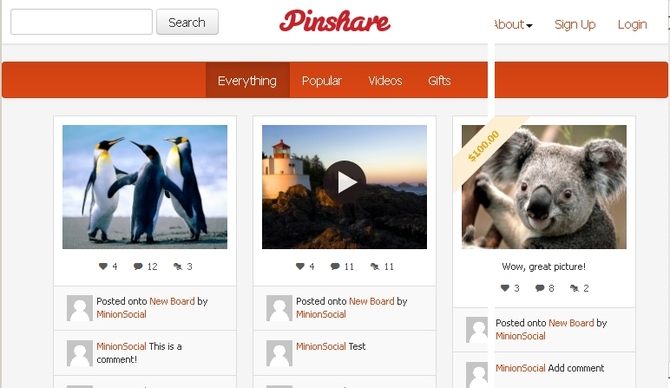The height and width of the screenshot is (388, 670).
Task: Click the Pinshare logo
Action: [x=335, y=21]
